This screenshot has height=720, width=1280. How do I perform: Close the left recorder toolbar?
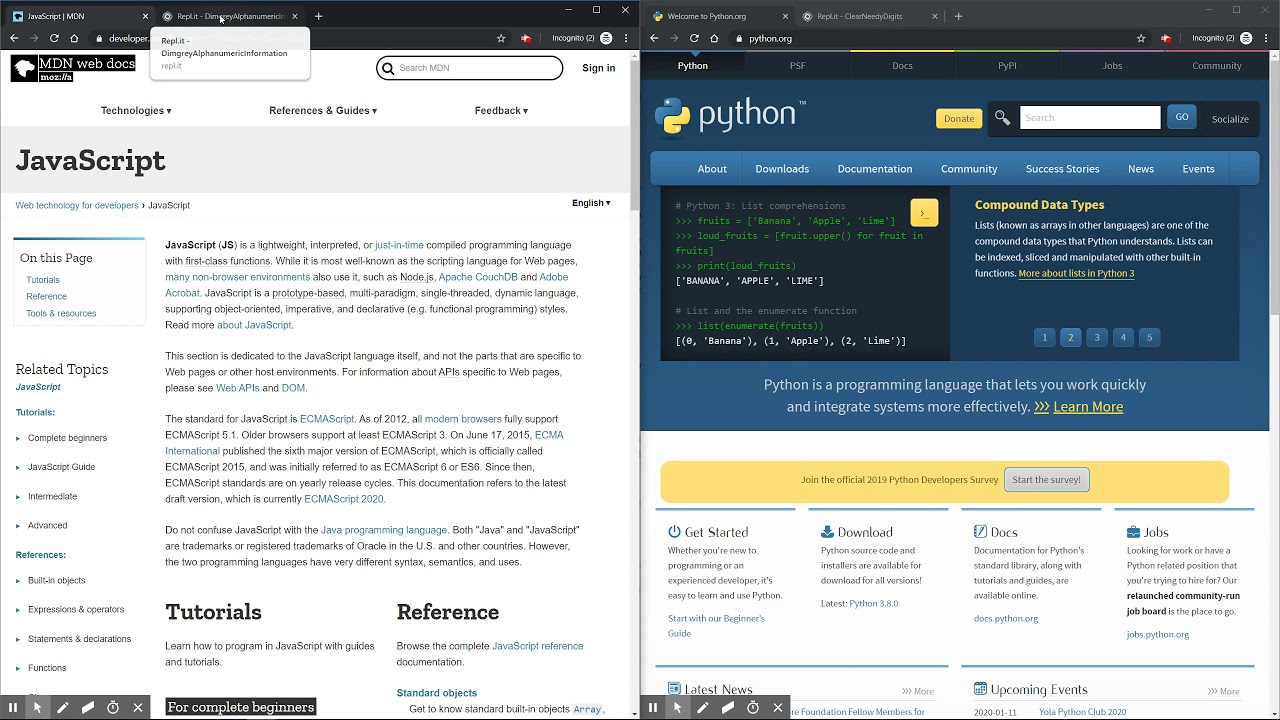138,707
